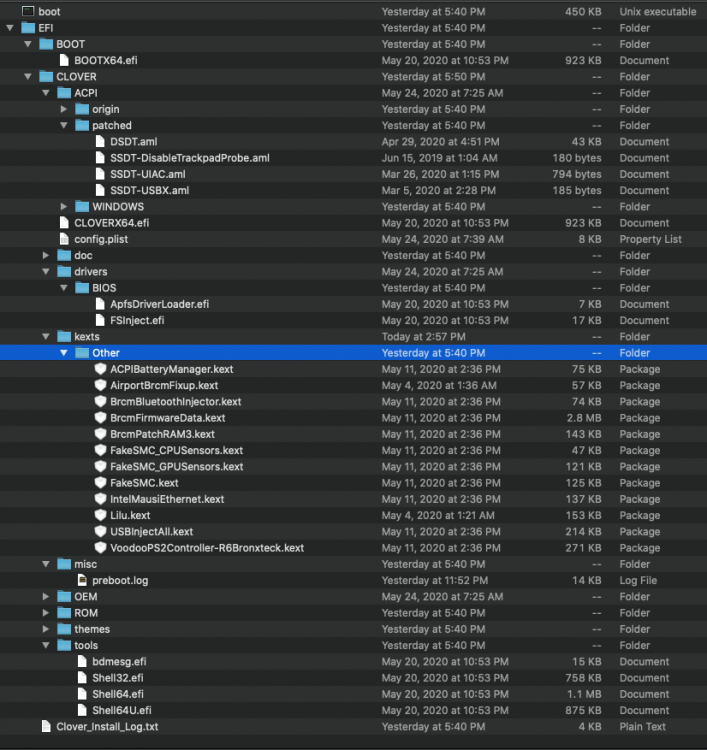Select the Shell32.efi file name

point(118,678)
